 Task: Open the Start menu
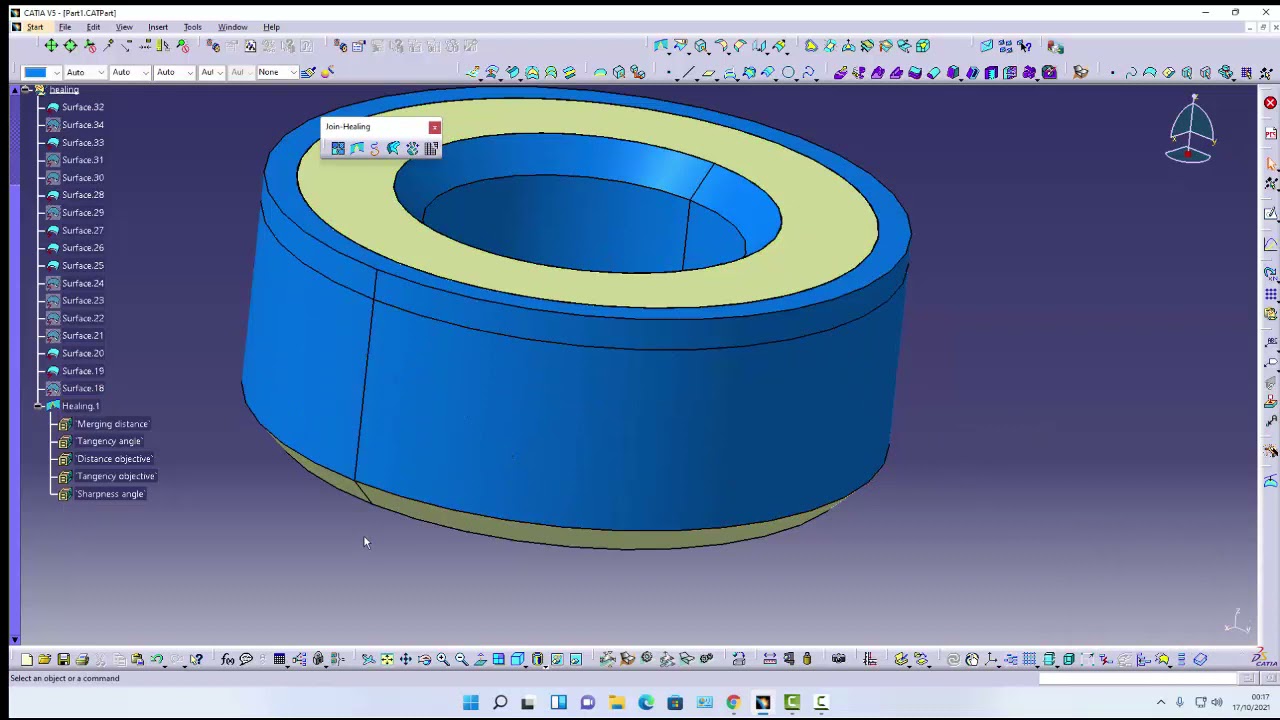tap(34, 27)
